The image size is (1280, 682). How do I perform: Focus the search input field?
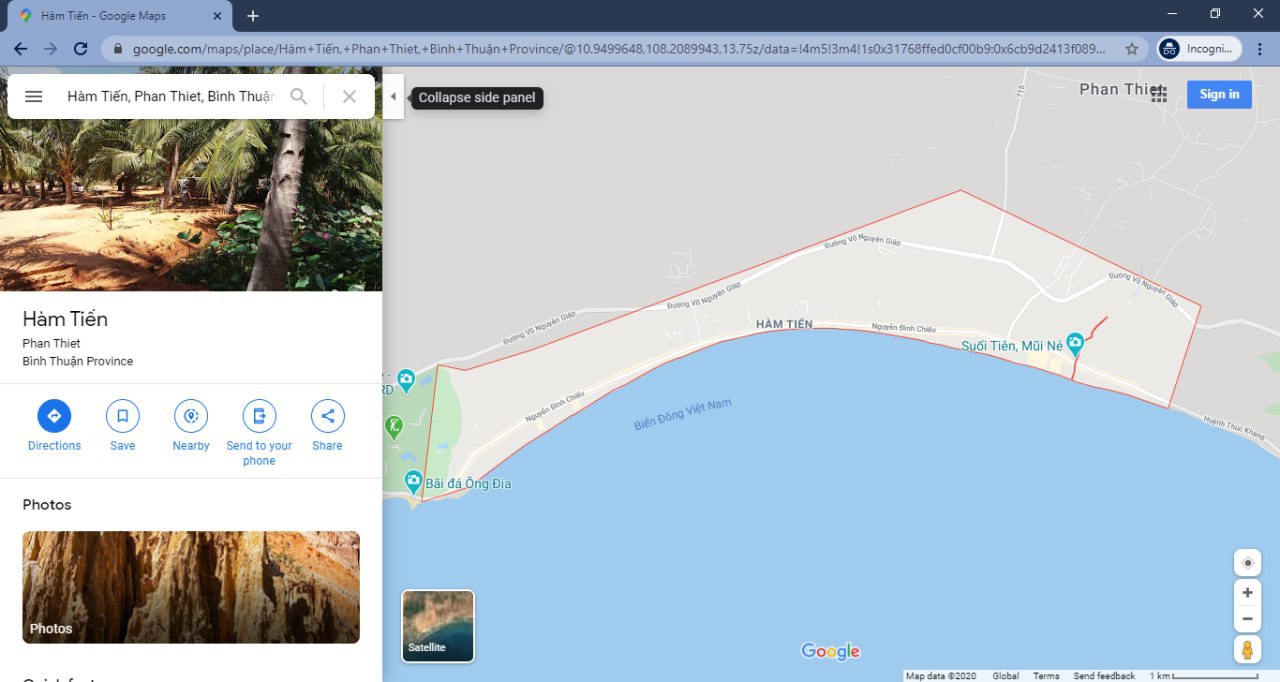coord(171,97)
